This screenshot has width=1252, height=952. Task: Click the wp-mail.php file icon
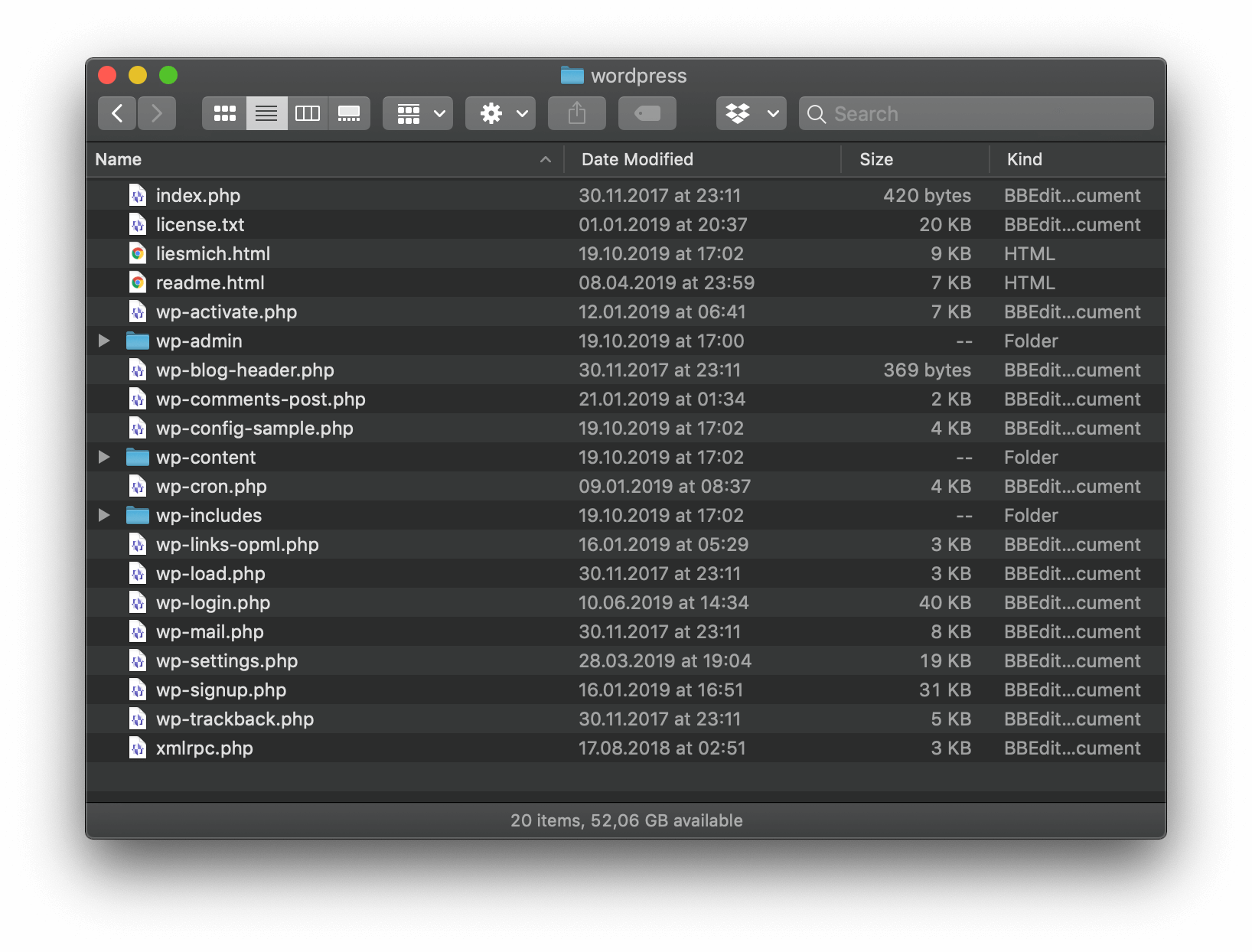pyautogui.click(x=138, y=631)
